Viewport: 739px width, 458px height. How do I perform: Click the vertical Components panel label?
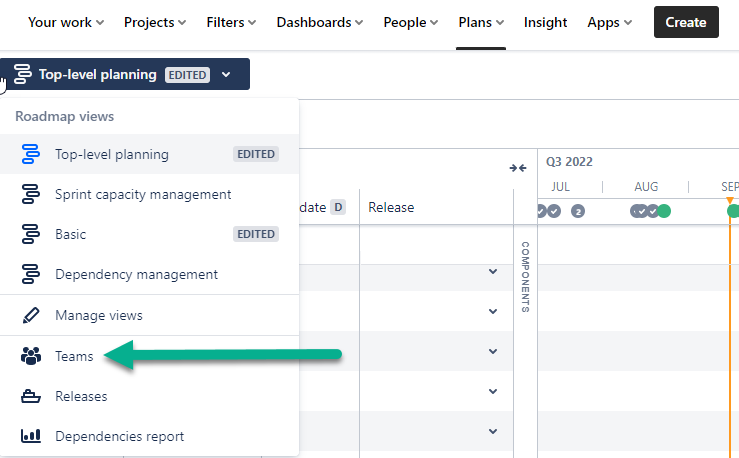[x=525, y=276]
